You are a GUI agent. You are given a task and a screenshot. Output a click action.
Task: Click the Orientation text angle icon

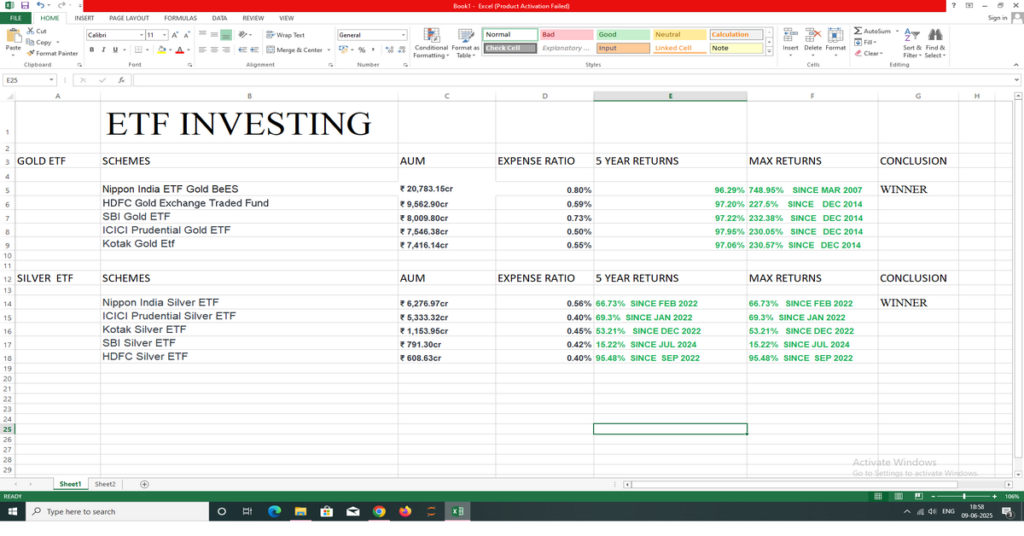pyautogui.click(x=243, y=35)
